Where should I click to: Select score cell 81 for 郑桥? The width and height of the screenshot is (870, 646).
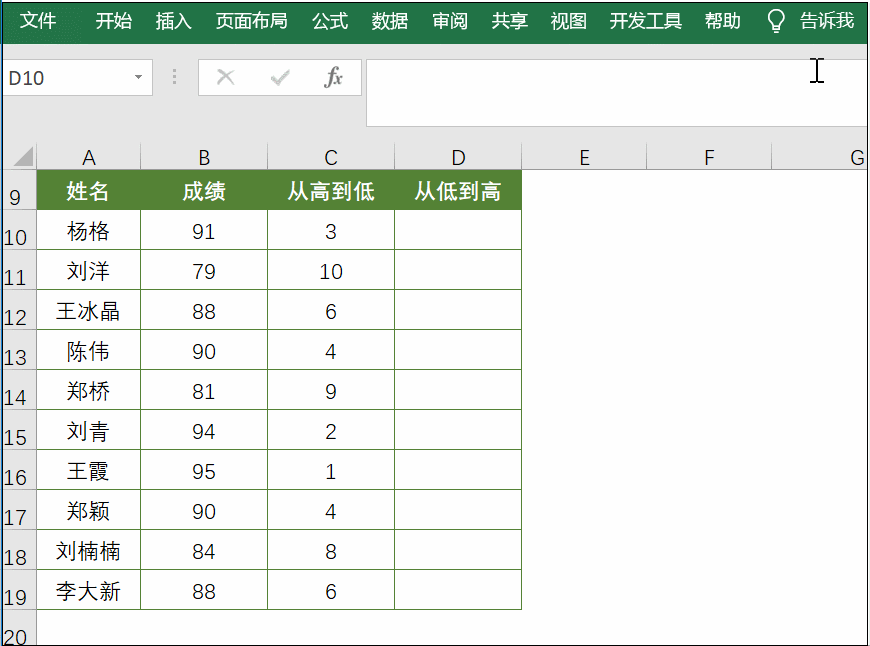(x=204, y=390)
